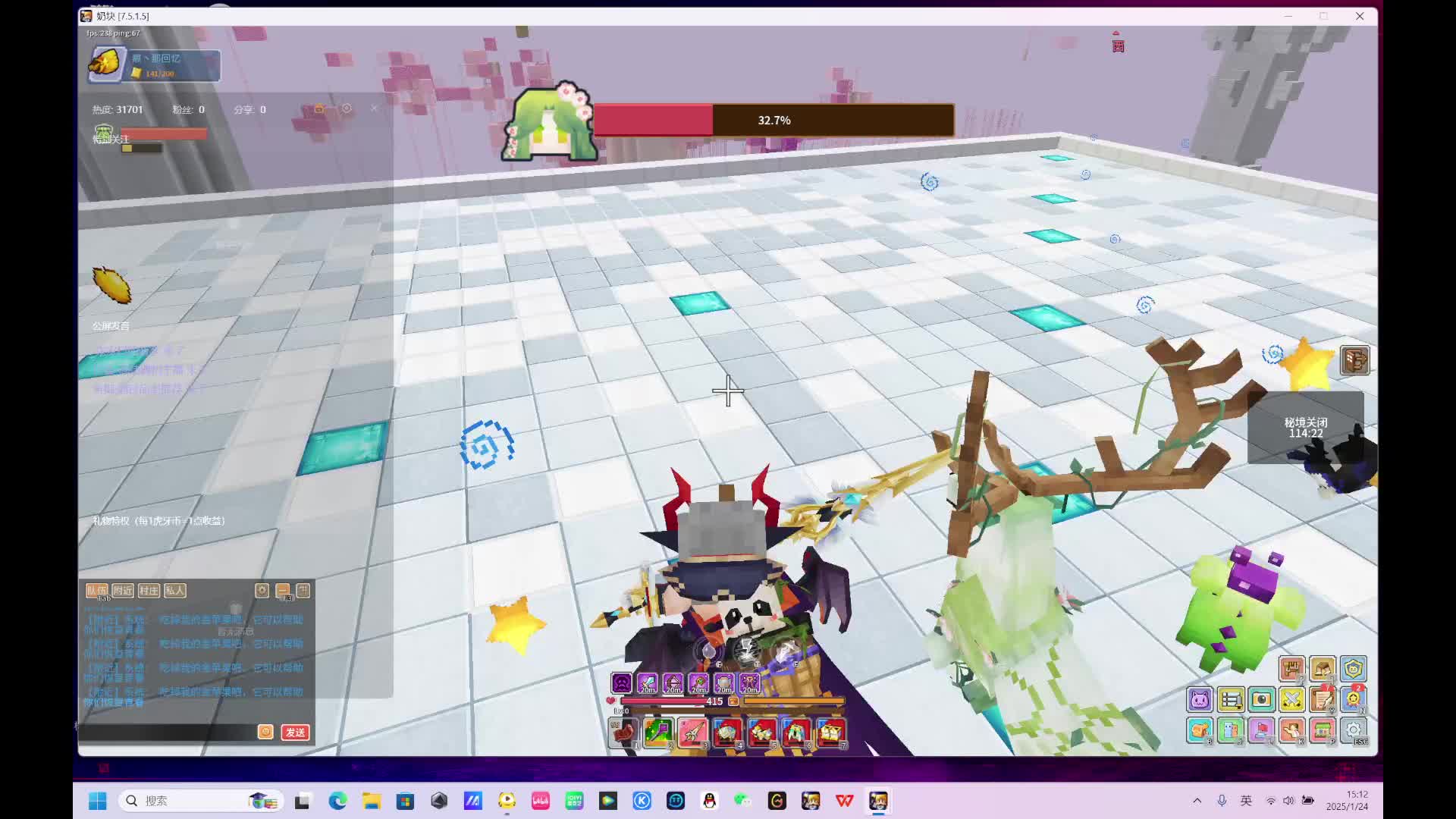Switch to the 私人 chat tab
Image resolution: width=1456 pixels, height=819 pixels.
click(x=174, y=590)
